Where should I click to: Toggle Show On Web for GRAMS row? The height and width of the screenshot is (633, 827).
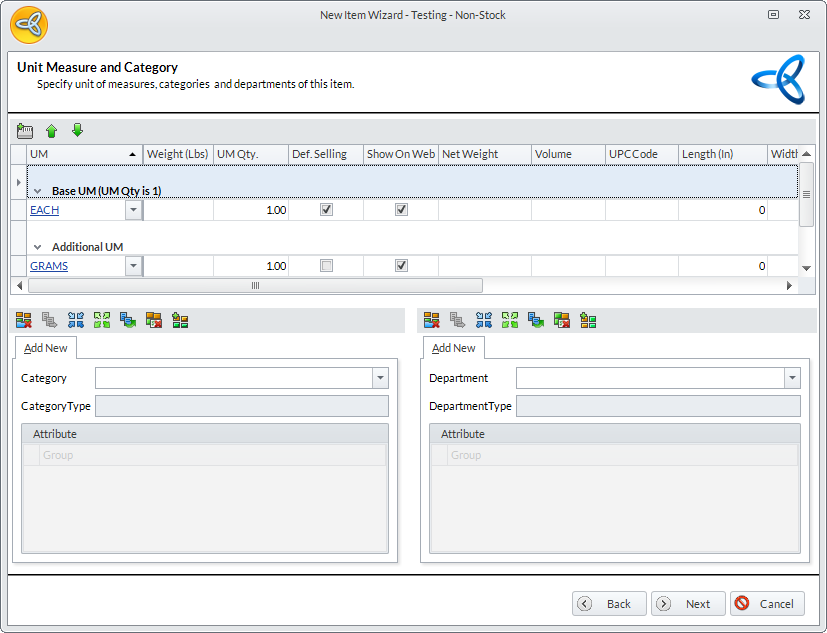tap(401, 266)
